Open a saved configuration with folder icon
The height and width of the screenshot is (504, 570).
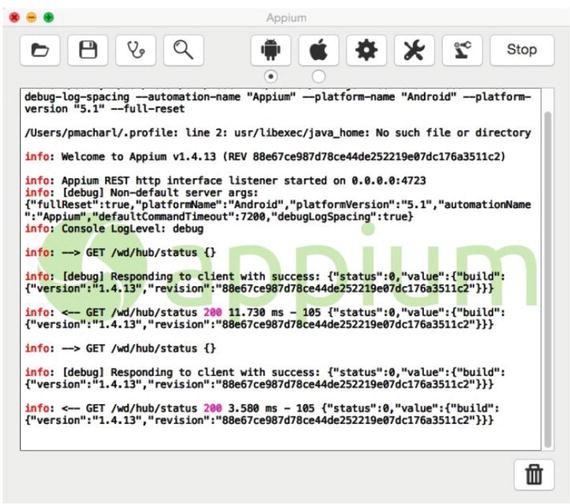pos(40,50)
